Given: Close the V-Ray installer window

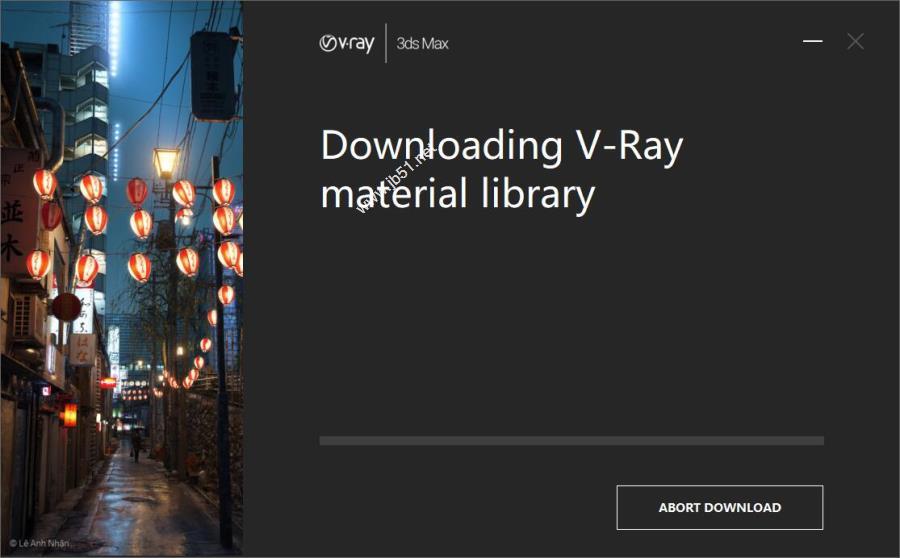Looking at the screenshot, I should pos(855,41).
